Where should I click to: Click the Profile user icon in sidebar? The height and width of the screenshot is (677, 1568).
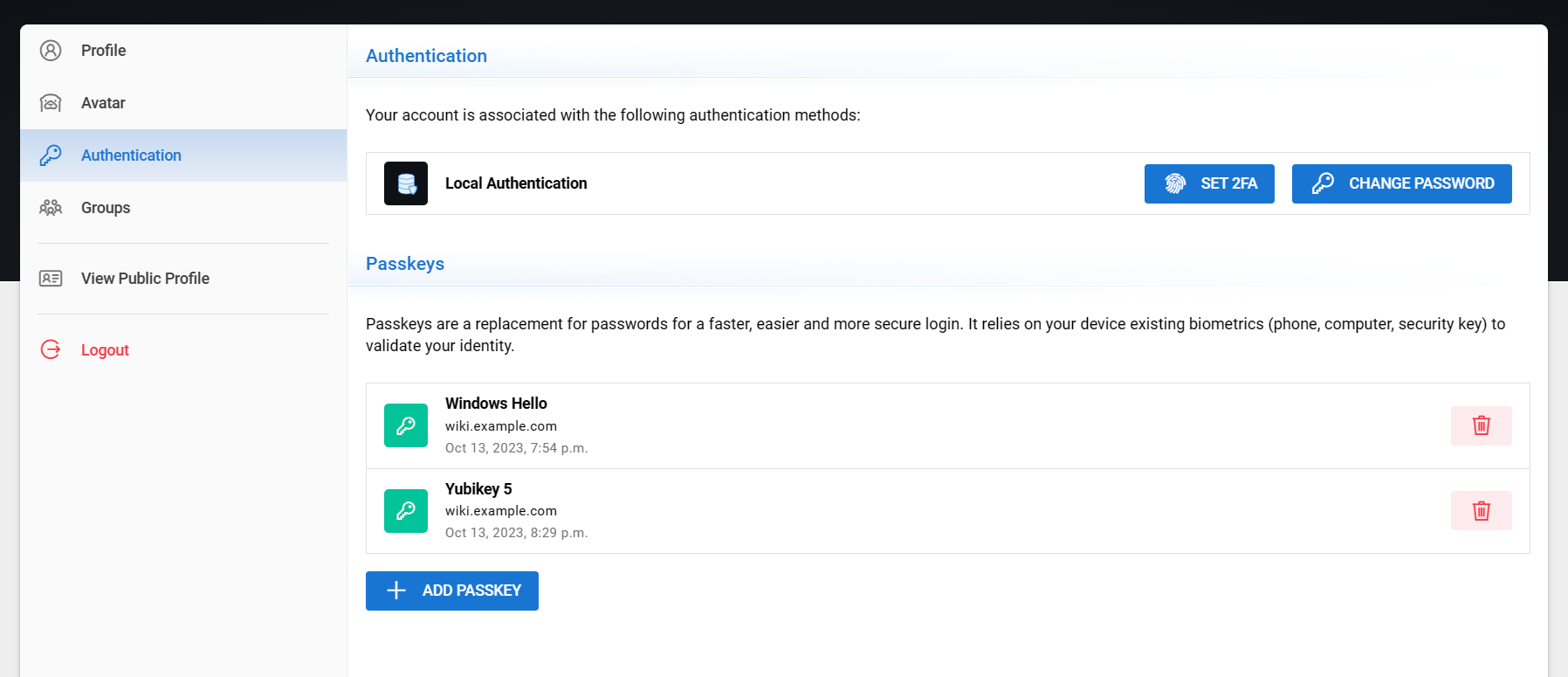(51, 51)
